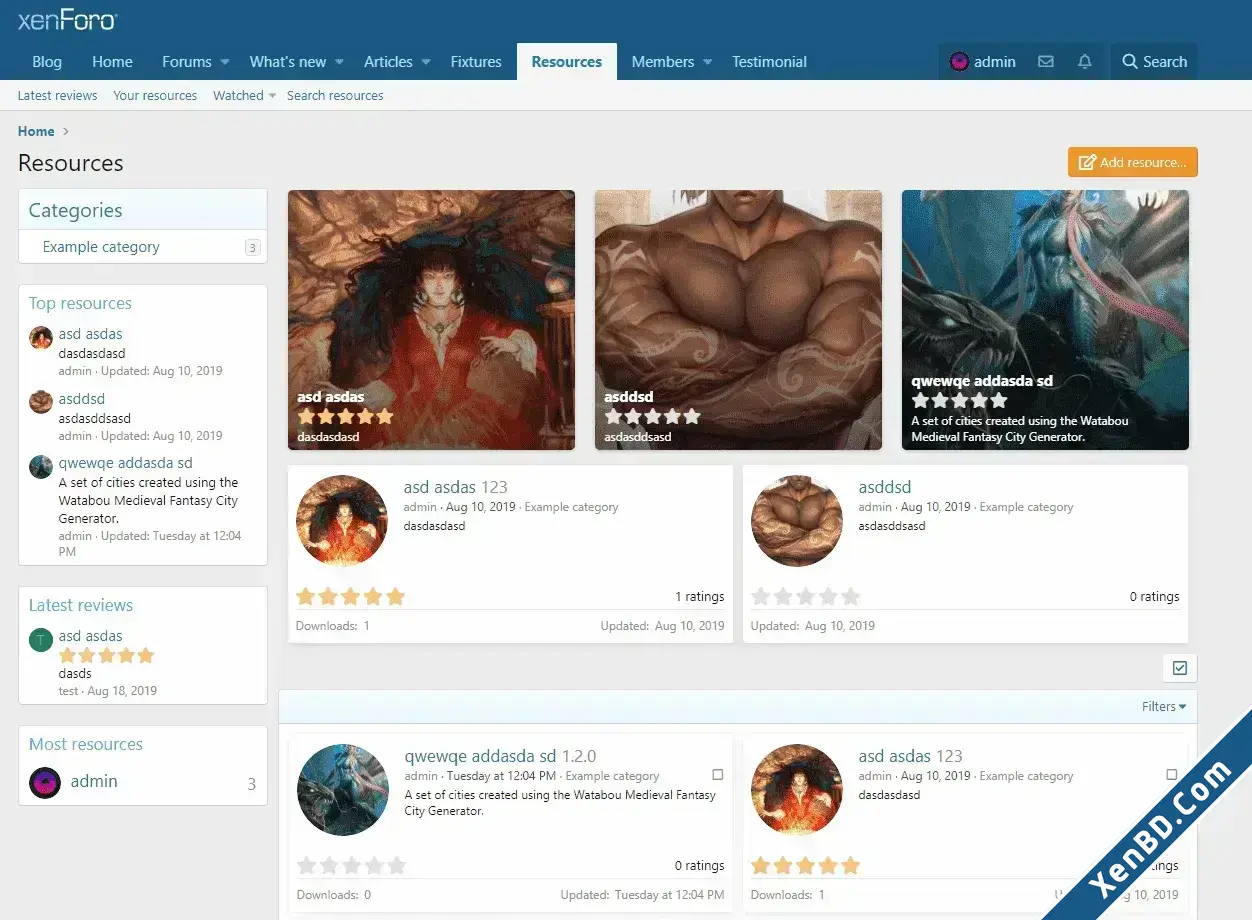Click Top resources heading
This screenshot has height=920, width=1252.
click(x=80, y=303)
